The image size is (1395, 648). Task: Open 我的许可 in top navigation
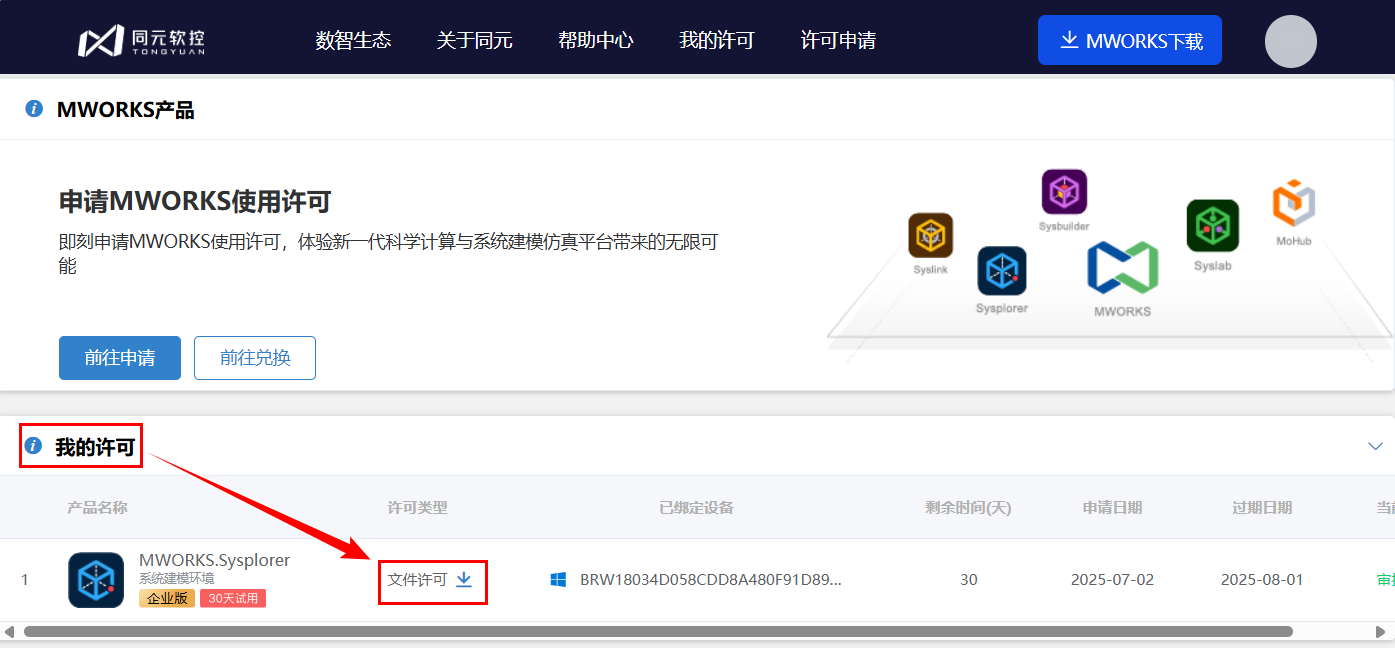point(716,41)
